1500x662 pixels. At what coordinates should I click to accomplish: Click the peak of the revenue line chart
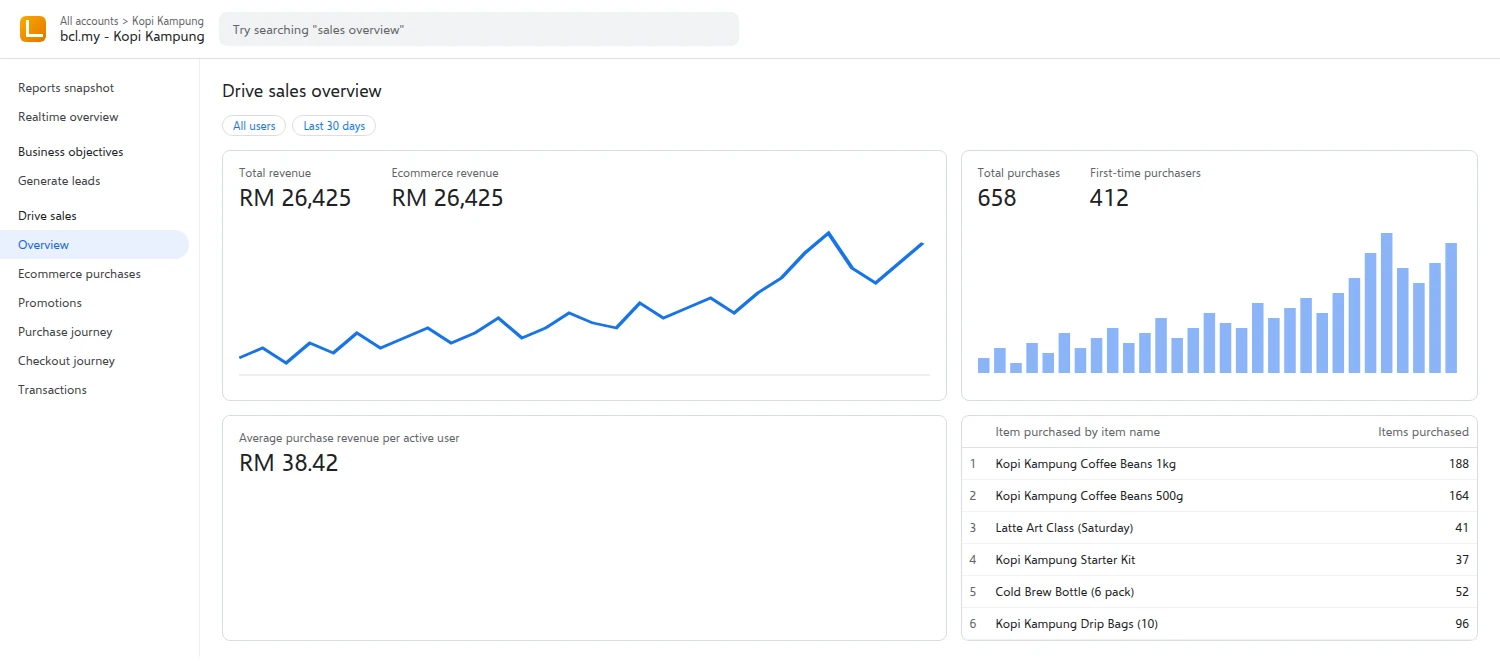[828, 233]
